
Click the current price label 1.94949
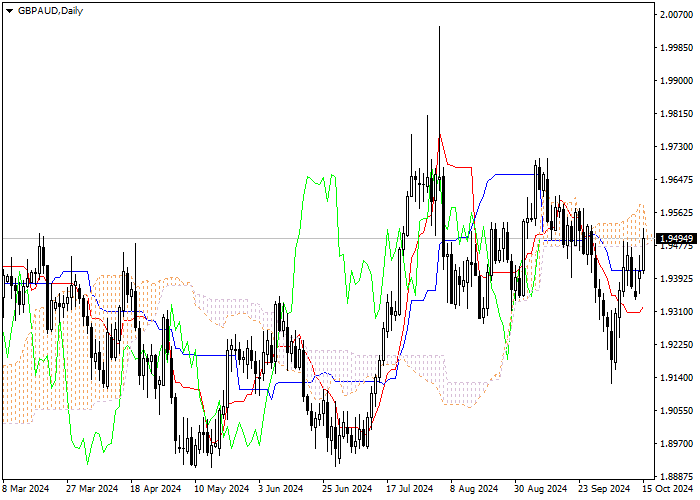tap(676, 238)
